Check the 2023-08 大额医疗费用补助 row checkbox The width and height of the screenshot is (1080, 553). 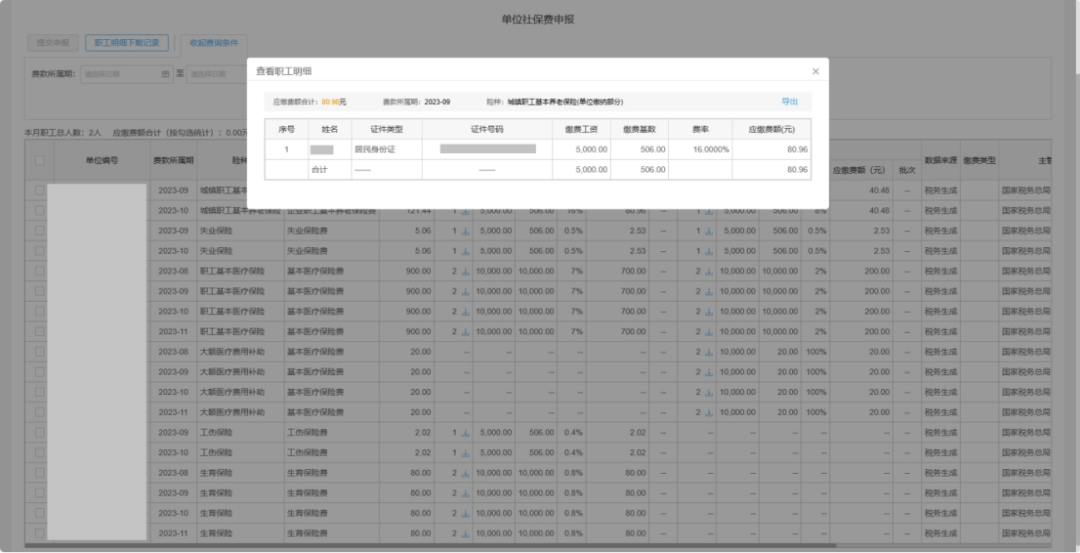coord(40,351)
